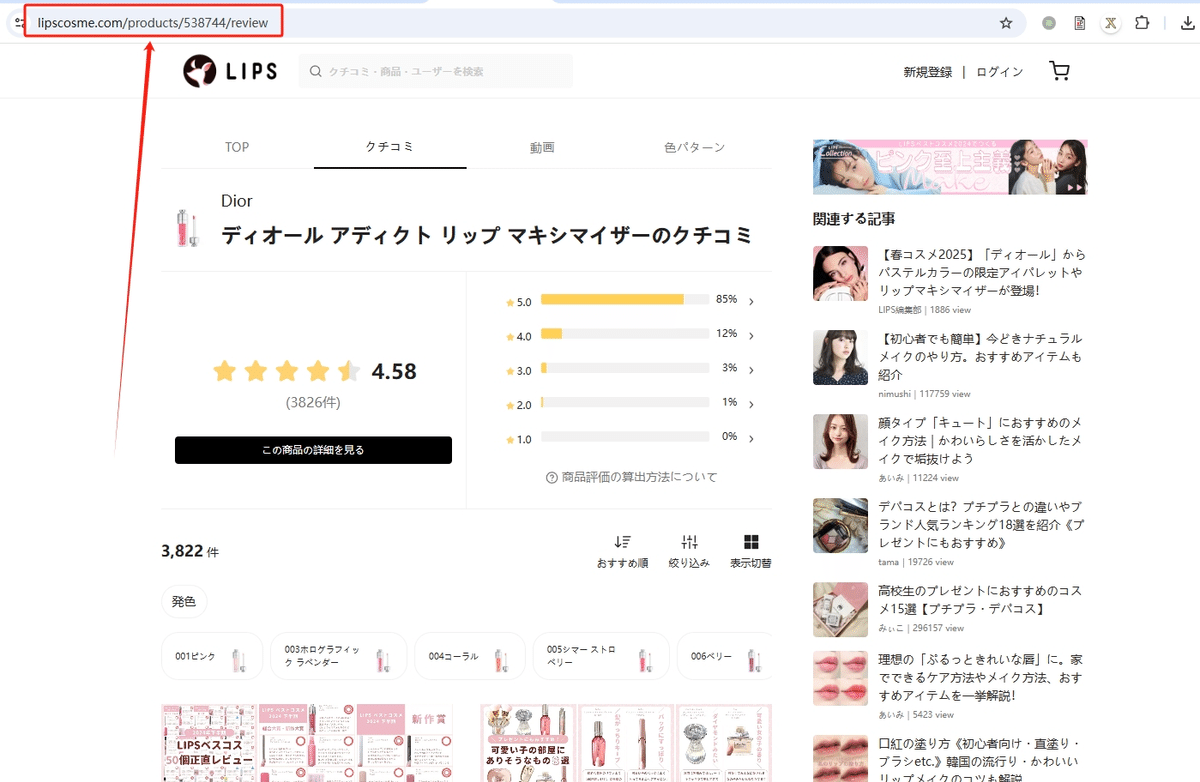The width and height of the screenshot is (1200, 782).
Task: Expand the 1.0 star rating reviews
Action: click(x=751, y=438)
